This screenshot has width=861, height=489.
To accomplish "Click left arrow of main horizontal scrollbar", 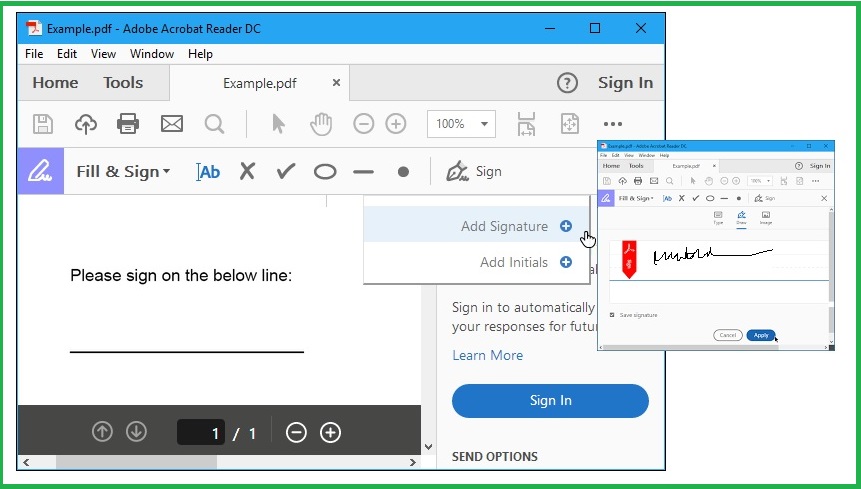I will (x=25, y=462).
